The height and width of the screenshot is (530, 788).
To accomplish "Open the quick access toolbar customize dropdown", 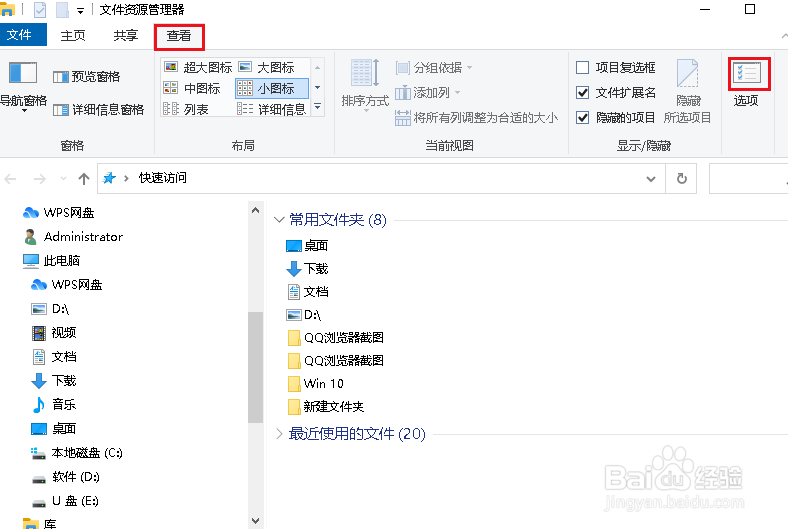I will tap(80, 11).
